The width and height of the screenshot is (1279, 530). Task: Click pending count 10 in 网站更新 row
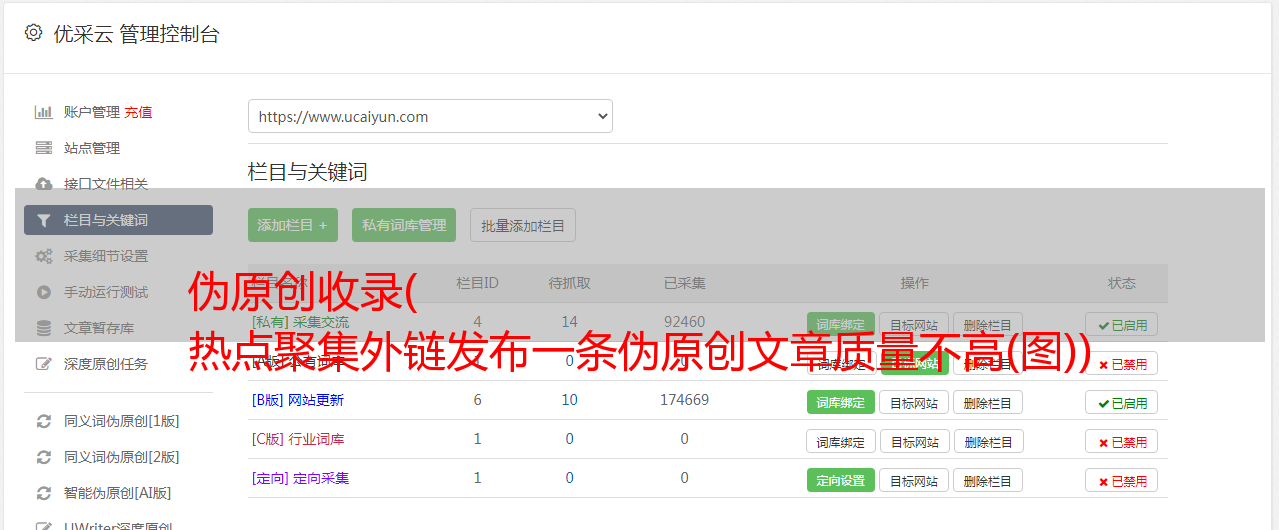coord(569,400)
